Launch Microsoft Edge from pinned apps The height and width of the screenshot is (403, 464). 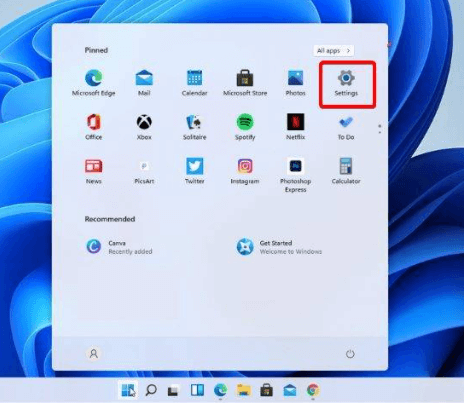[94, 83]
